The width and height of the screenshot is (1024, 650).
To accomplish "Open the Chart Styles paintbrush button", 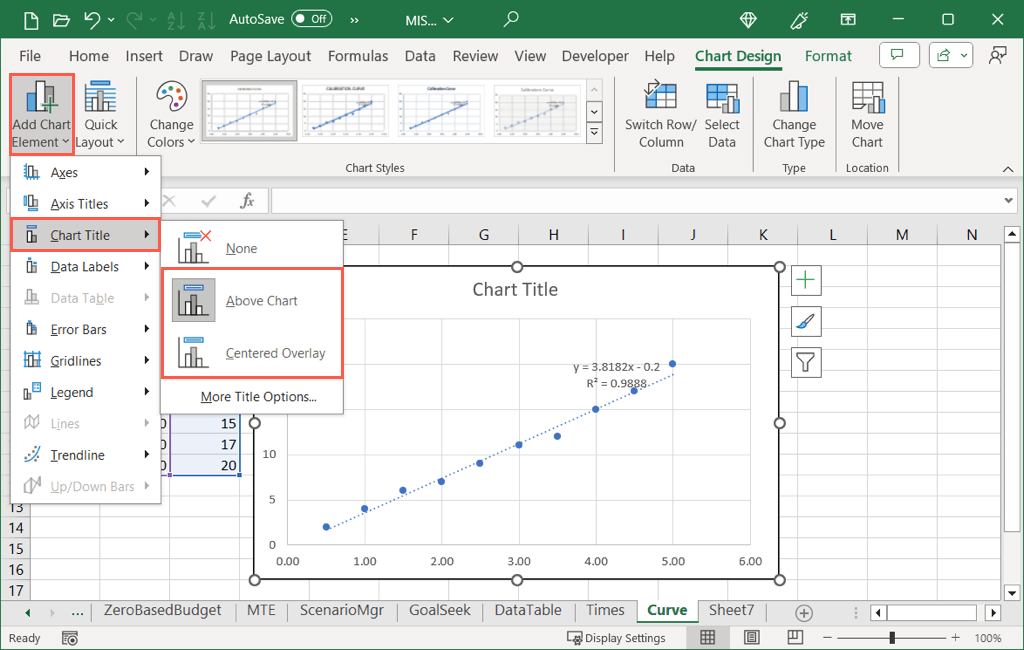I will [x=806, y=321].
